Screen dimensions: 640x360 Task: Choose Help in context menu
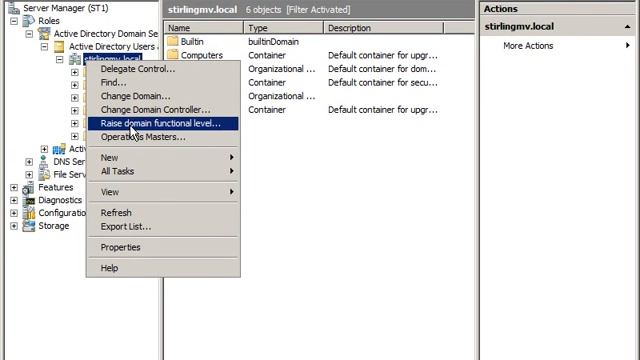tap(163, 268)
